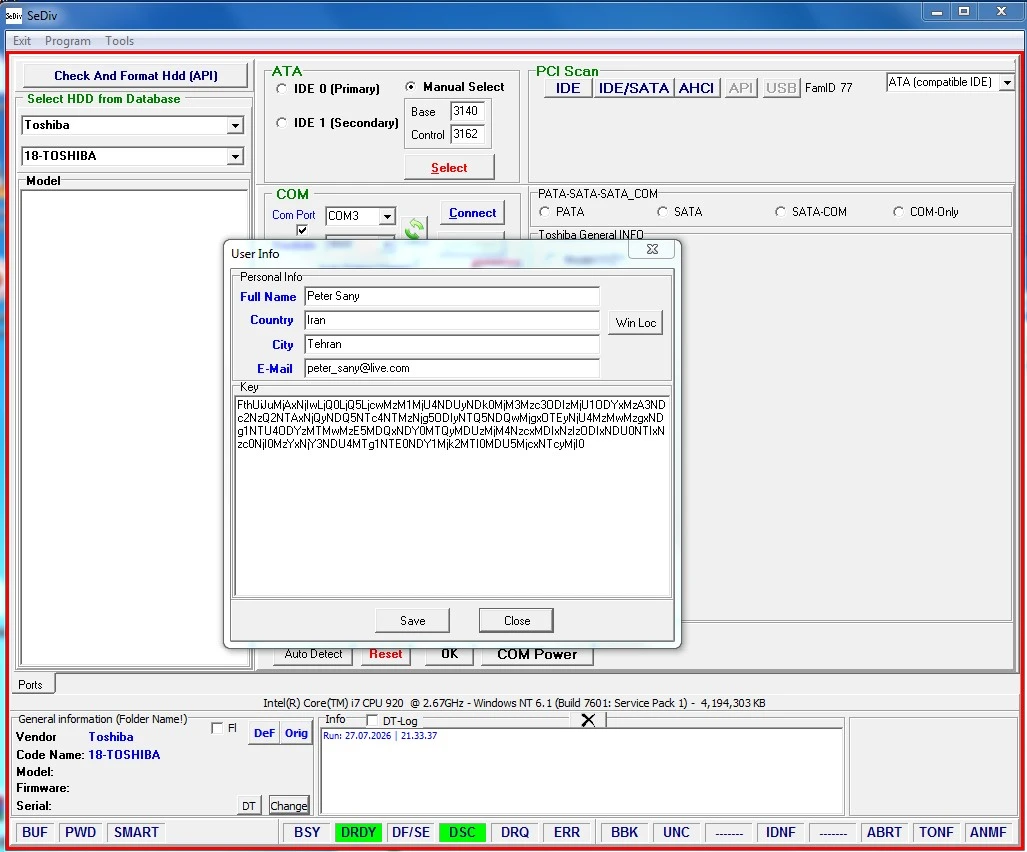
Task: Click the SeDiv app icon in title bar
Action: pyautogui.click(x=14, y=15)
